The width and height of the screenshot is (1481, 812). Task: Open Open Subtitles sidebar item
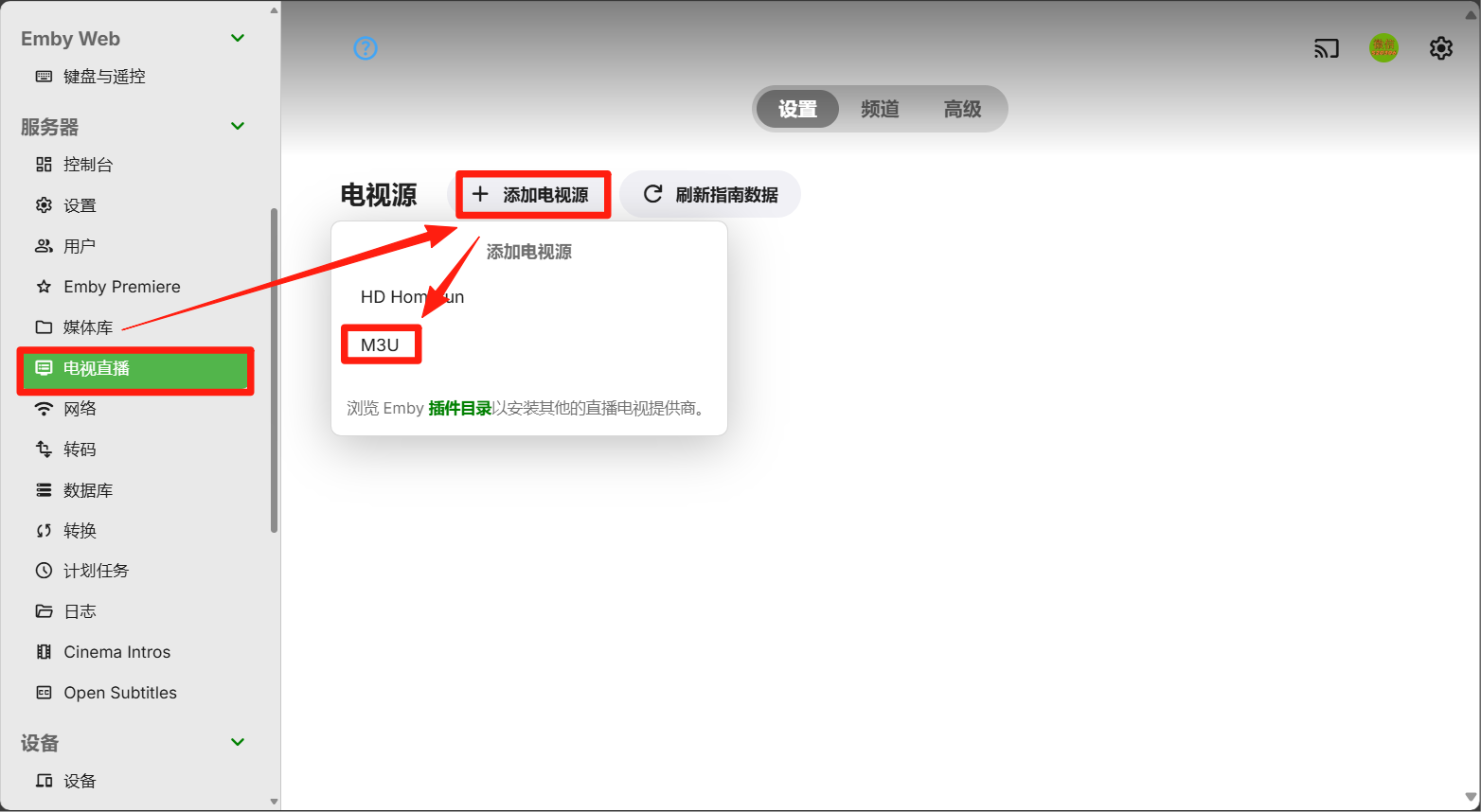(x=119, y=693)
